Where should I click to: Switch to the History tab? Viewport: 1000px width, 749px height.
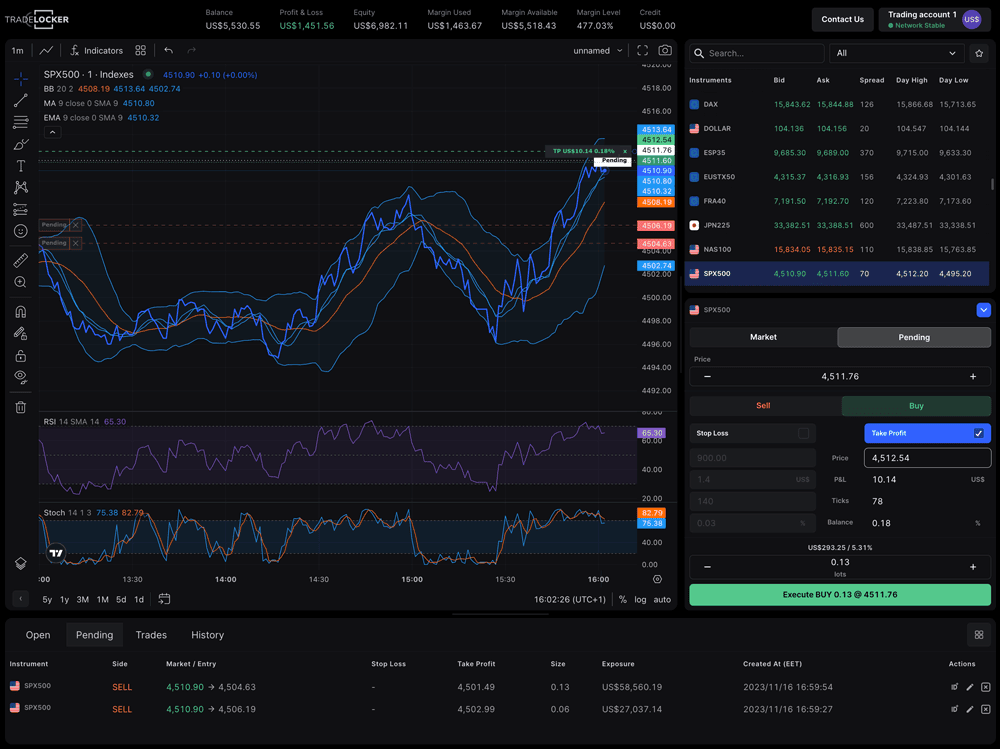tap(208, 635)
